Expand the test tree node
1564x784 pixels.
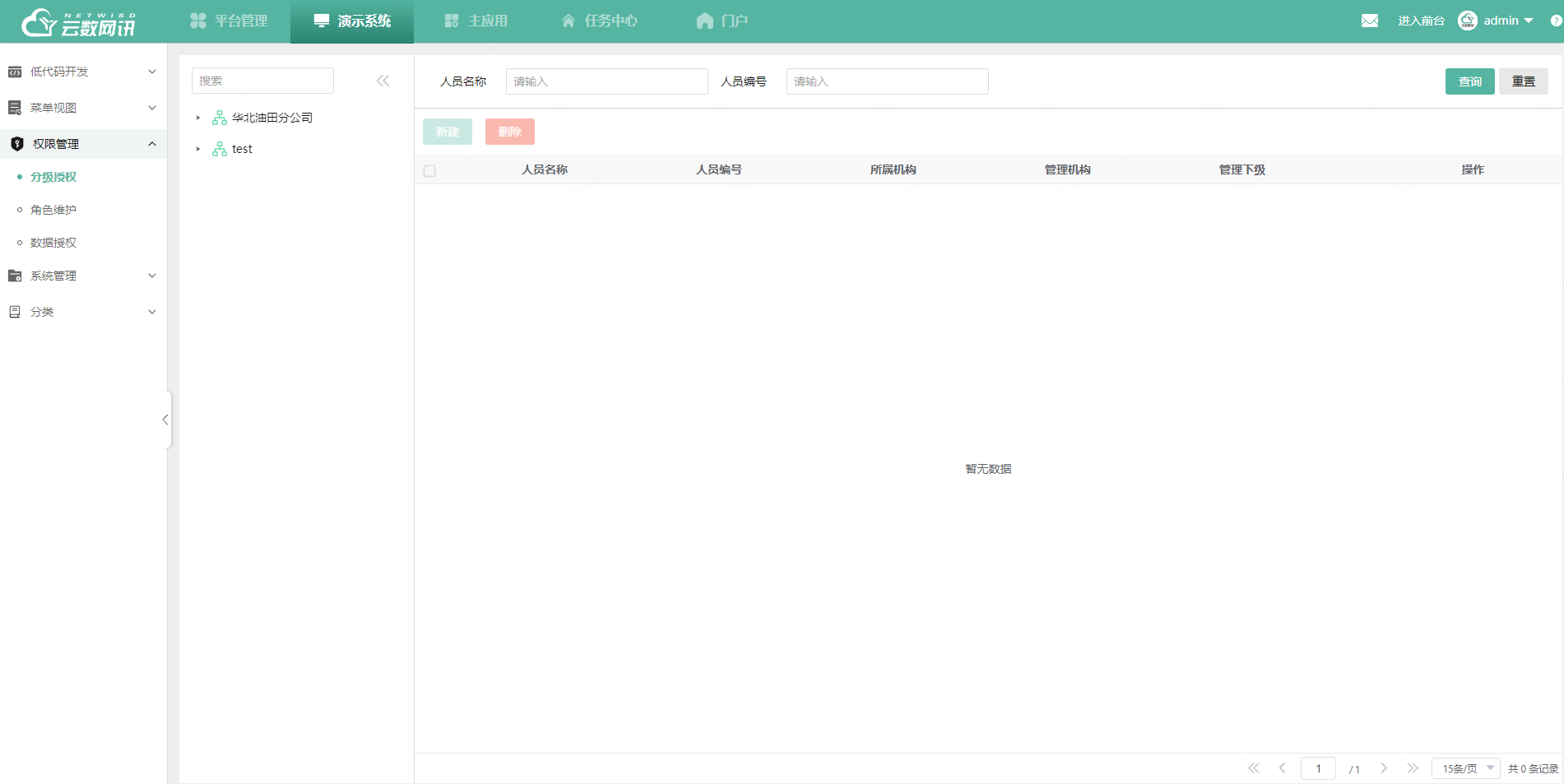(198, 149)
